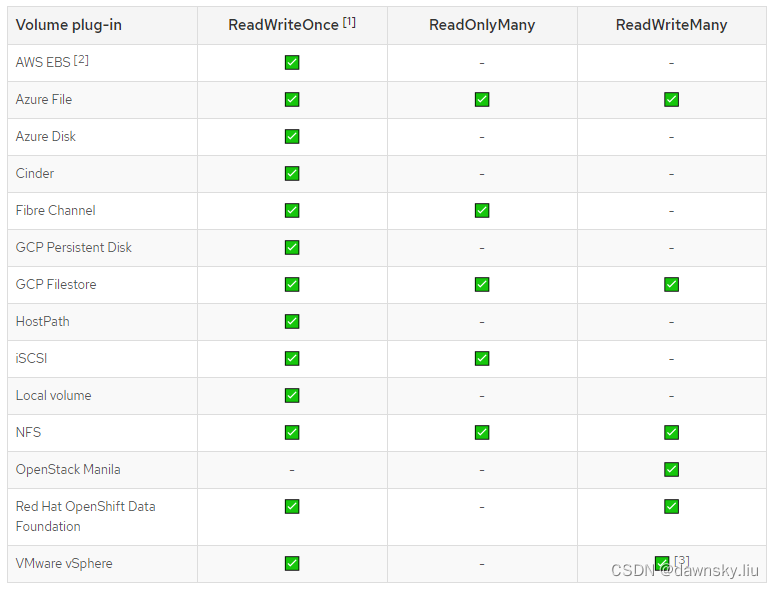Click the dash in VMware vSphere ReadOnlyMany cell
Image resolution: width=773 pixels, height=589 pixels.
482,564
